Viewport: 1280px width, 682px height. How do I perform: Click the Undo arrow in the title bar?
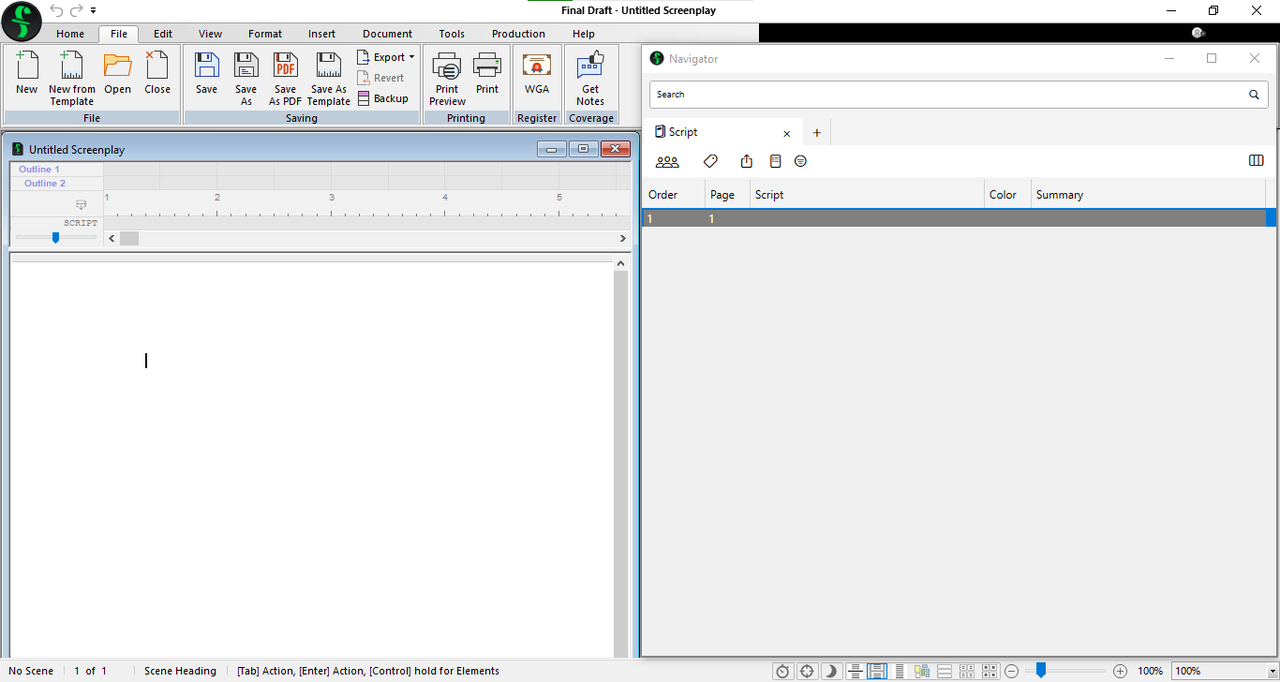click(56, 10)
